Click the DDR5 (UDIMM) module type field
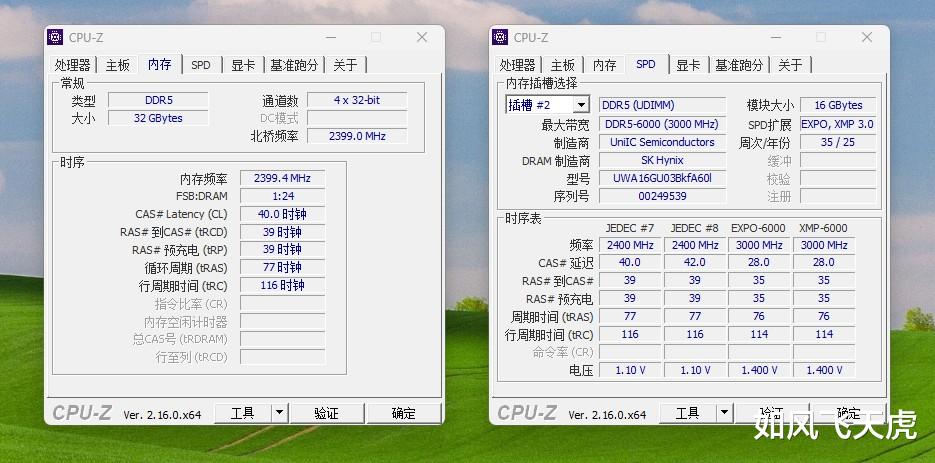This screenshot has width=935, height=463. coord(662,105)
